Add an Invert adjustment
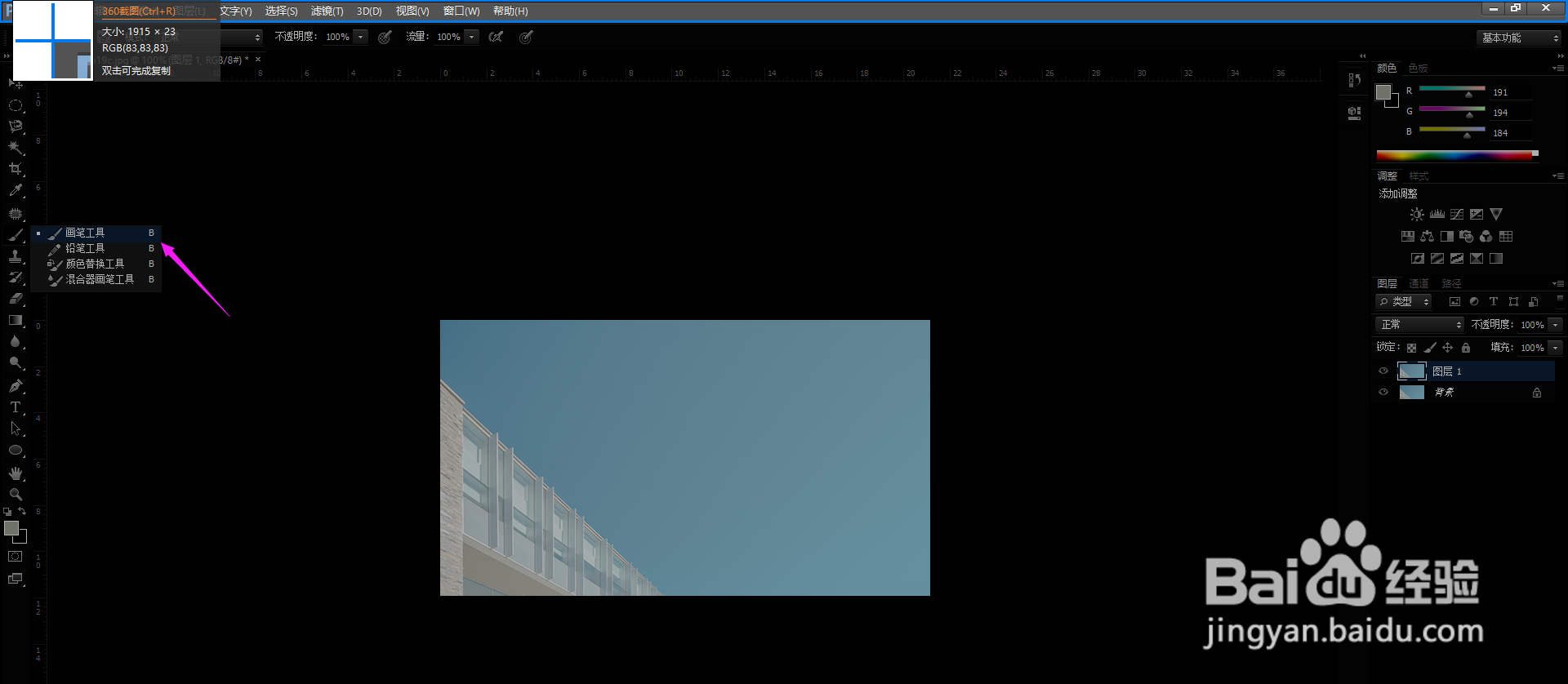Image resolution: width=1568 pixels, height=684 pixels. click(1418, 258)
